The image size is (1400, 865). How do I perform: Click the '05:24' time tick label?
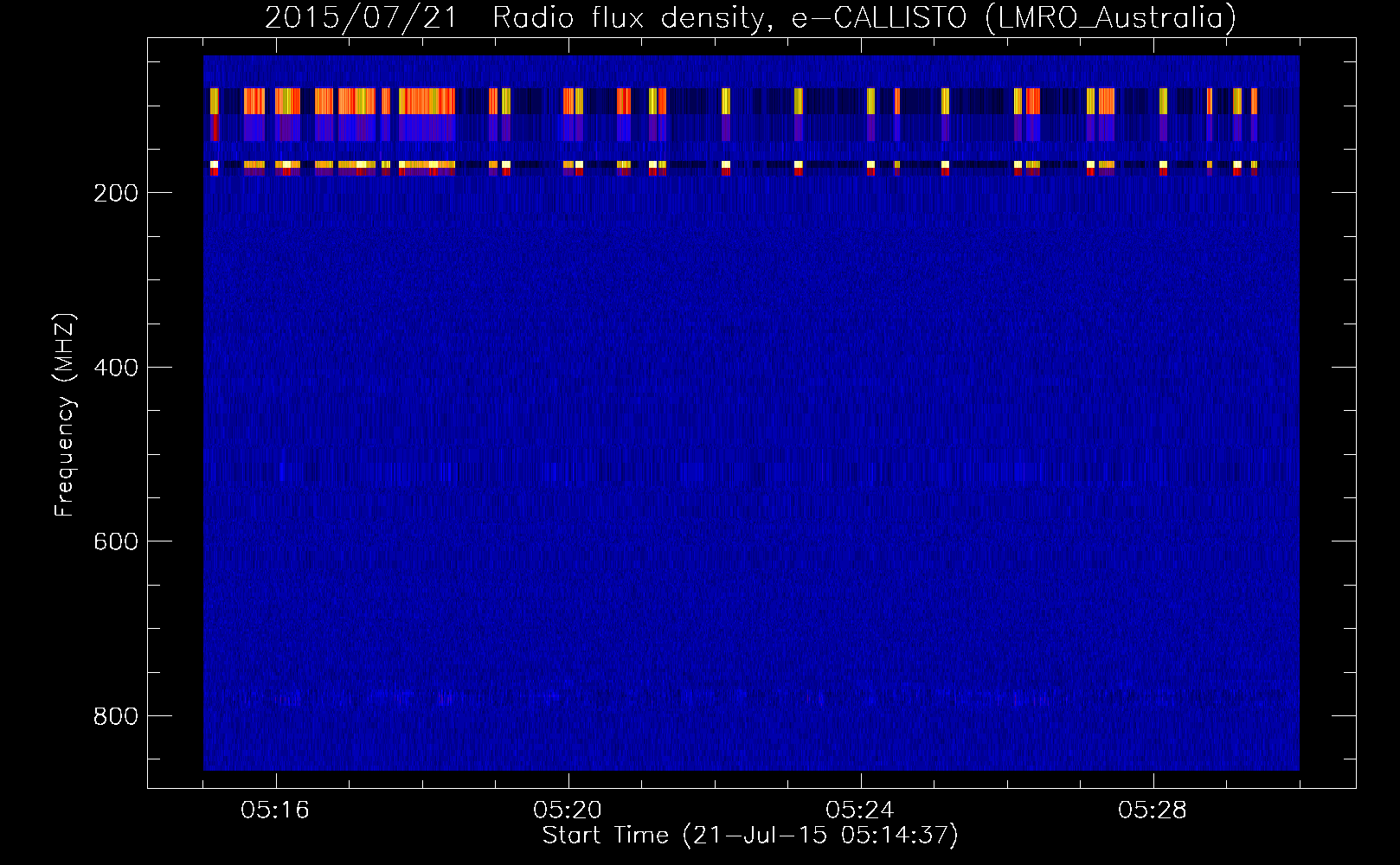click(x=860, y=811)
